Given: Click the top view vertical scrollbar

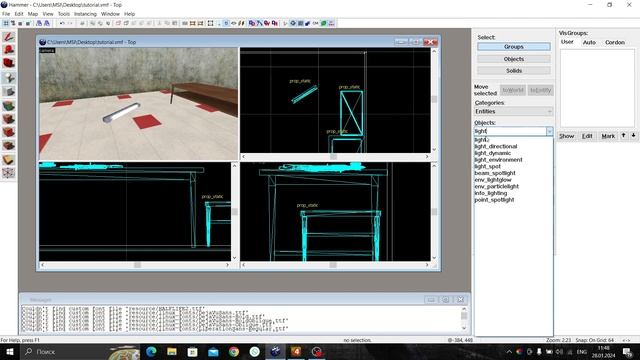Looking at the screenshot, I should 434,100.
